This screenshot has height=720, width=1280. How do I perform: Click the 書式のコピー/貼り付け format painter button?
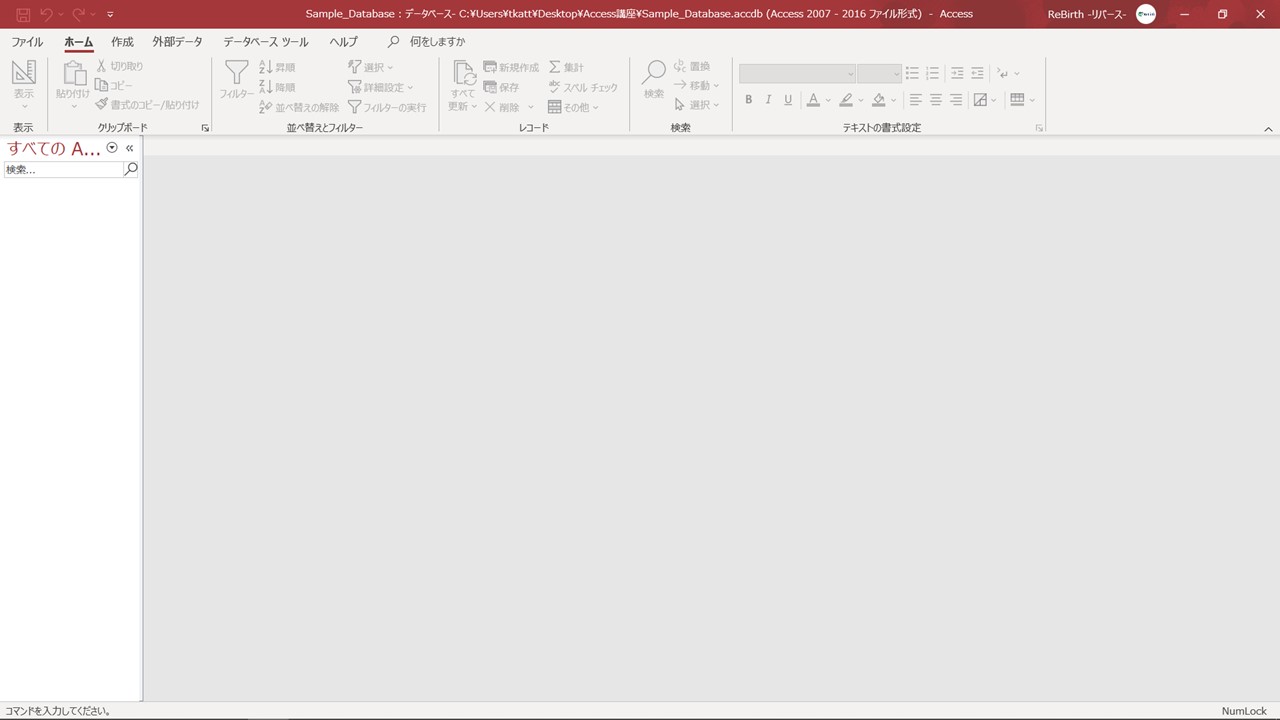pos(148,105)
